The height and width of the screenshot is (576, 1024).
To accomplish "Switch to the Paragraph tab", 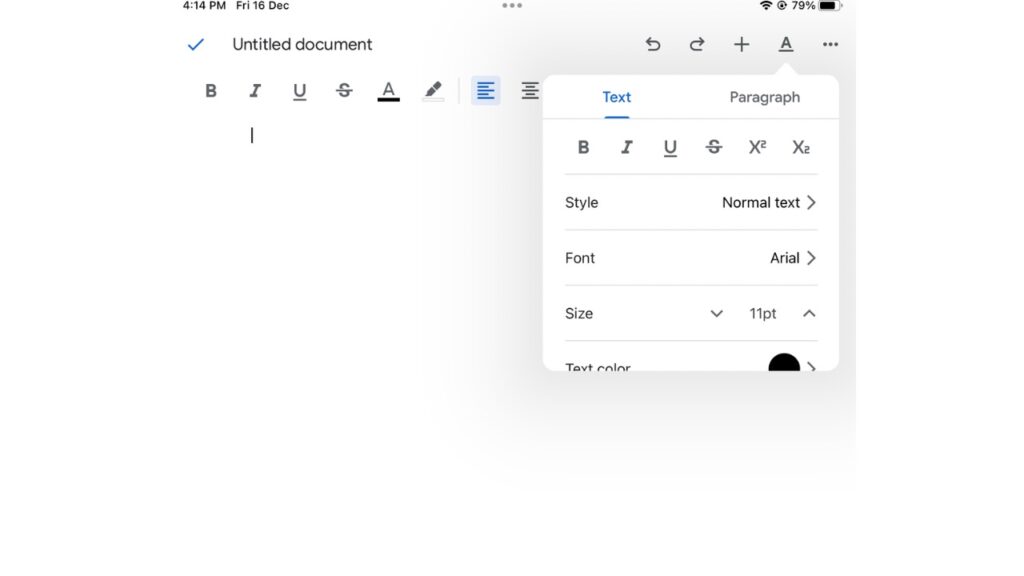I will [764, 97].
